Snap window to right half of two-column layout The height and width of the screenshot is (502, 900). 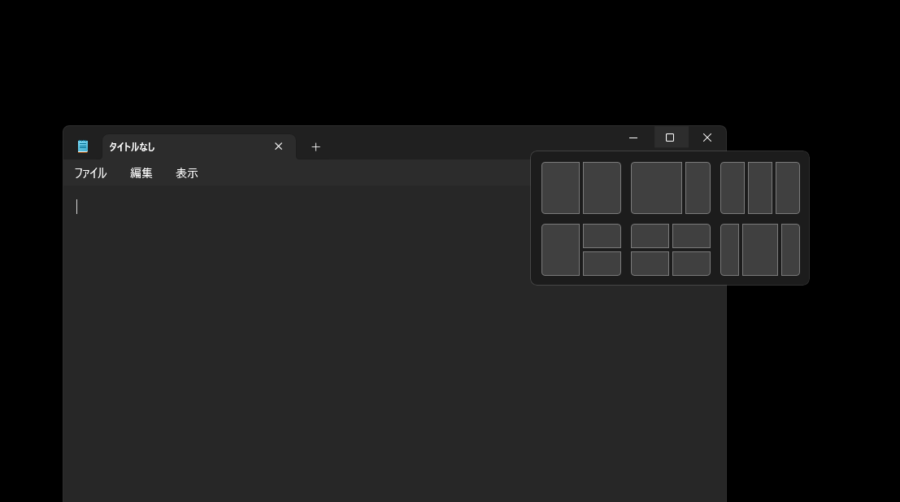click(x=602, y=188)
